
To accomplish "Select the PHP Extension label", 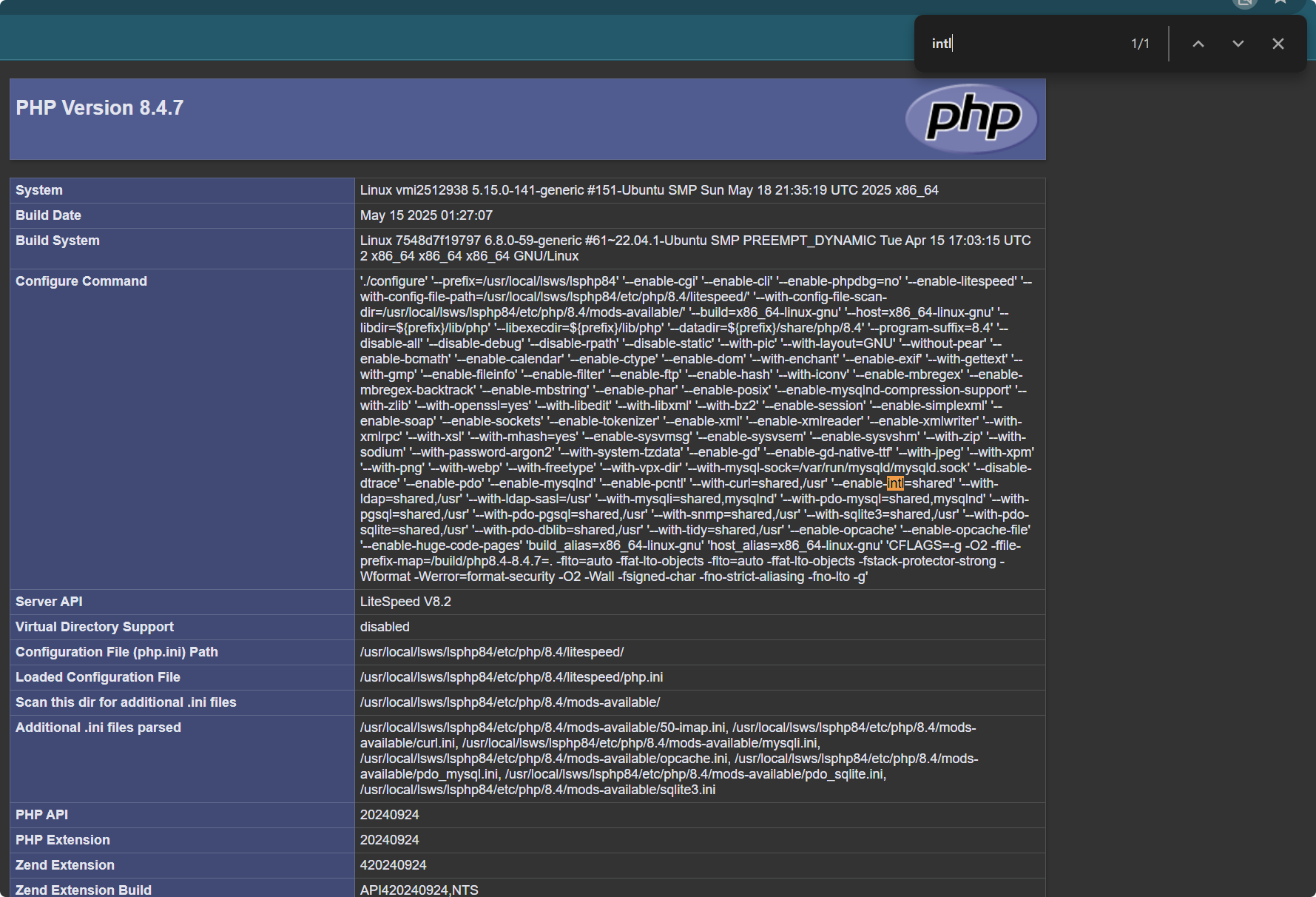I will tap(63, 840).
